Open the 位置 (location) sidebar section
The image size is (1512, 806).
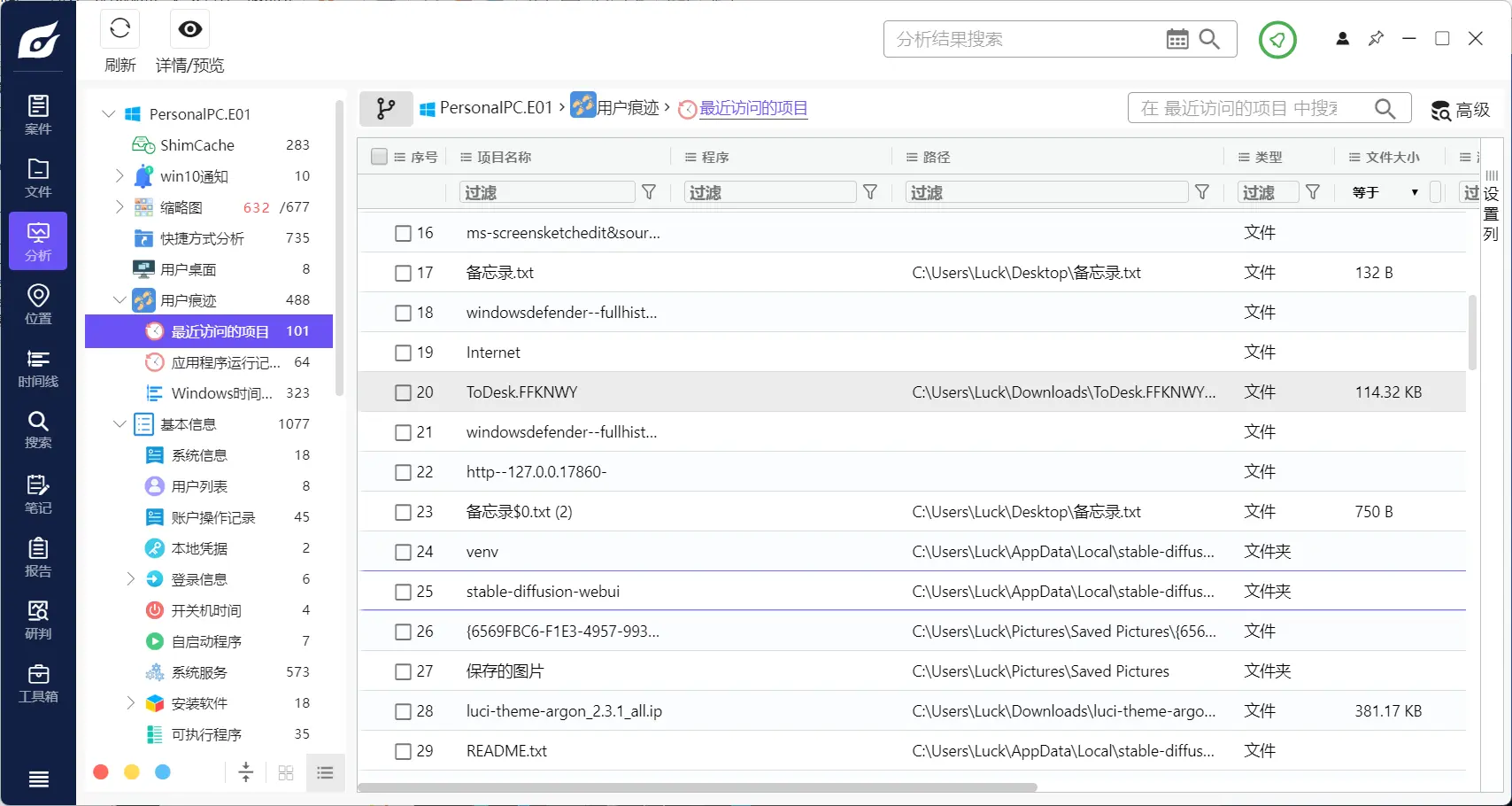[38, 304]
